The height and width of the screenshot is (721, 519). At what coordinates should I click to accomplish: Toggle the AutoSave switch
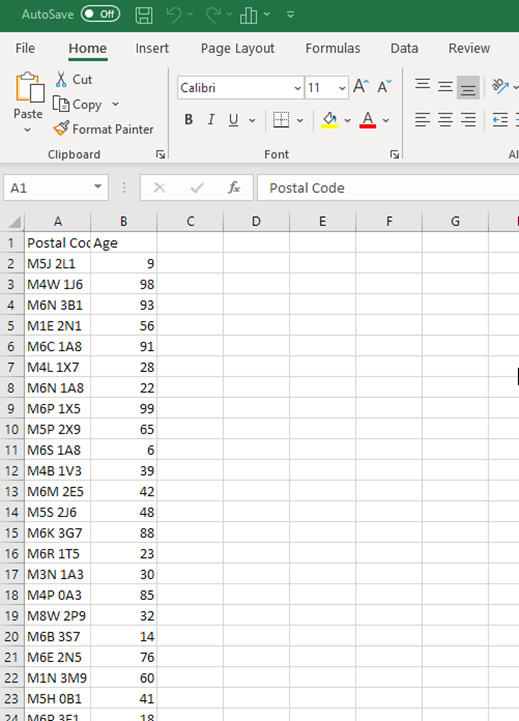[x=100, y=14]
